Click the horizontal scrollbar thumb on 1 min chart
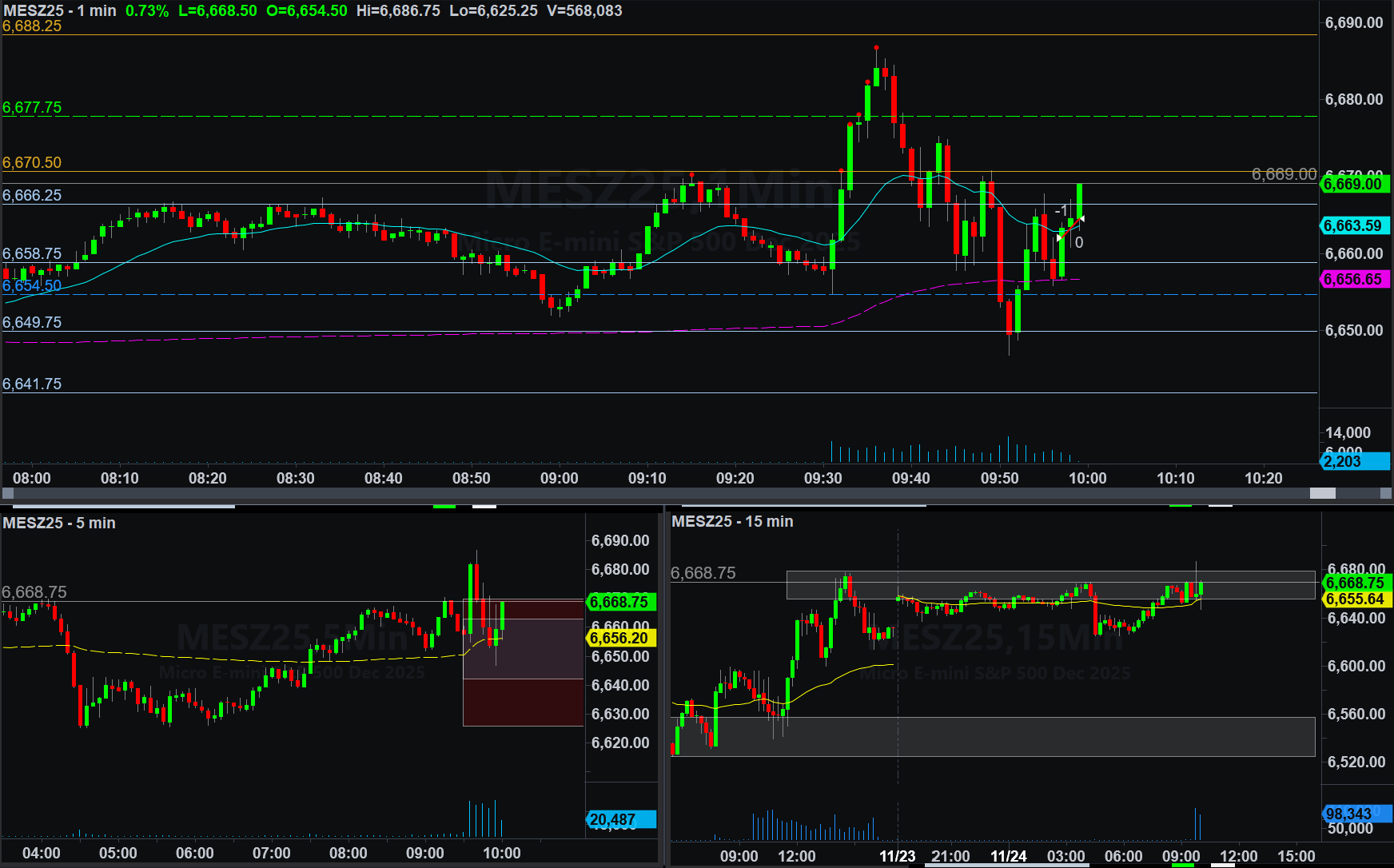 click(1322, 494)
